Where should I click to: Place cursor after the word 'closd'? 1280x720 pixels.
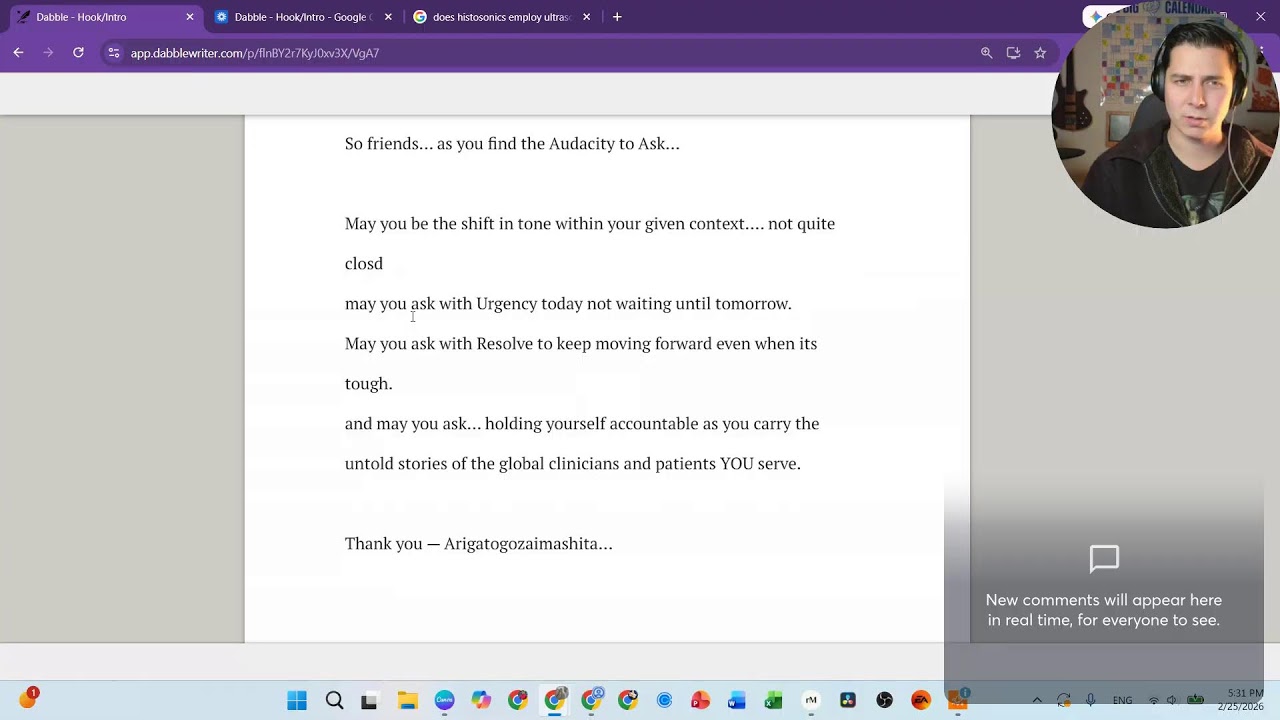pos(384,264)
